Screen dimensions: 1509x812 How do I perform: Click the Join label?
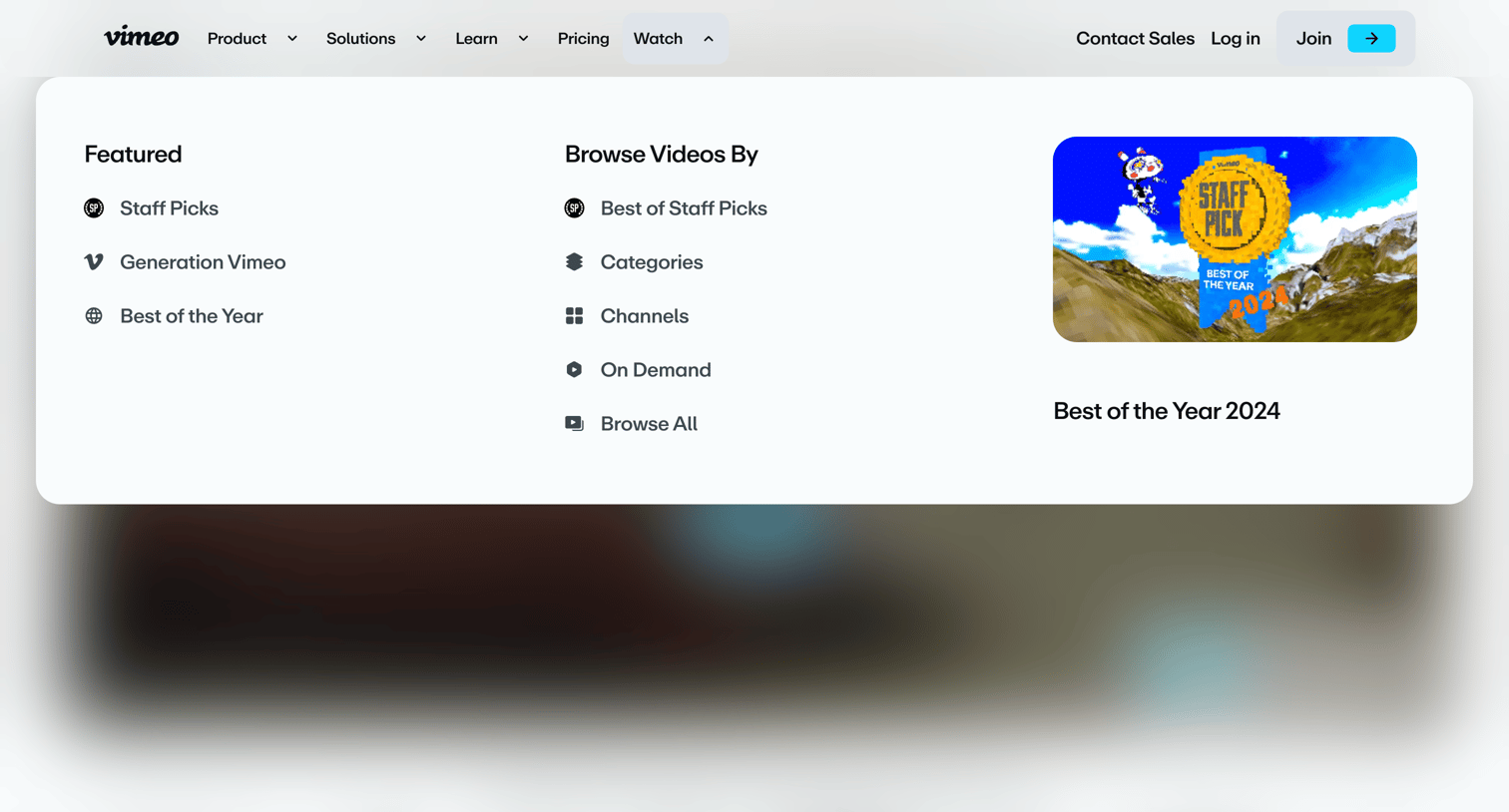point(1313,39)
